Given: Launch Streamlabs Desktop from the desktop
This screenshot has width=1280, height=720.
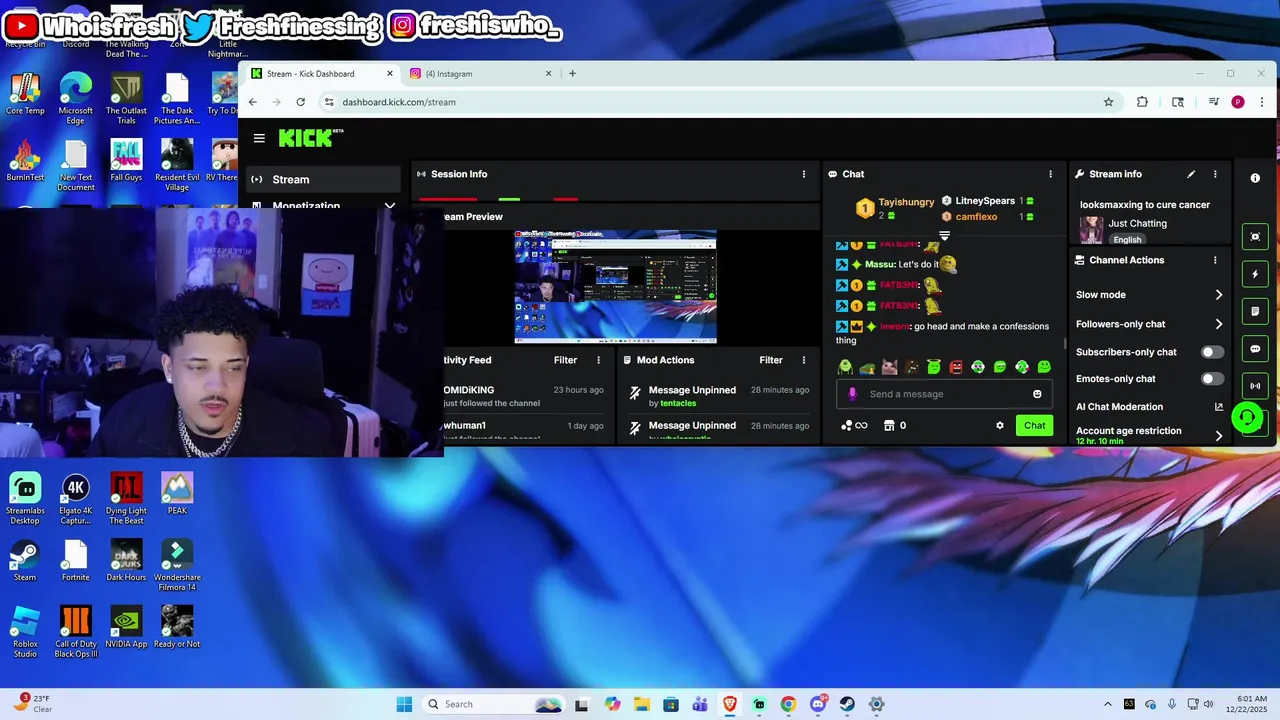Looking at the screenshot, I should 25,499.
